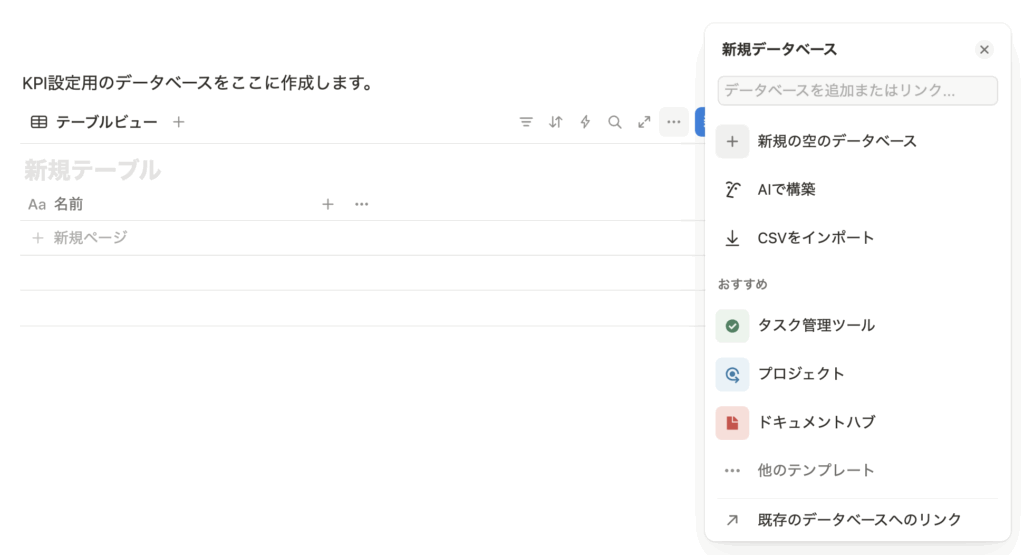Pick the ドキュメントハブ template

[x=815, y=422]
